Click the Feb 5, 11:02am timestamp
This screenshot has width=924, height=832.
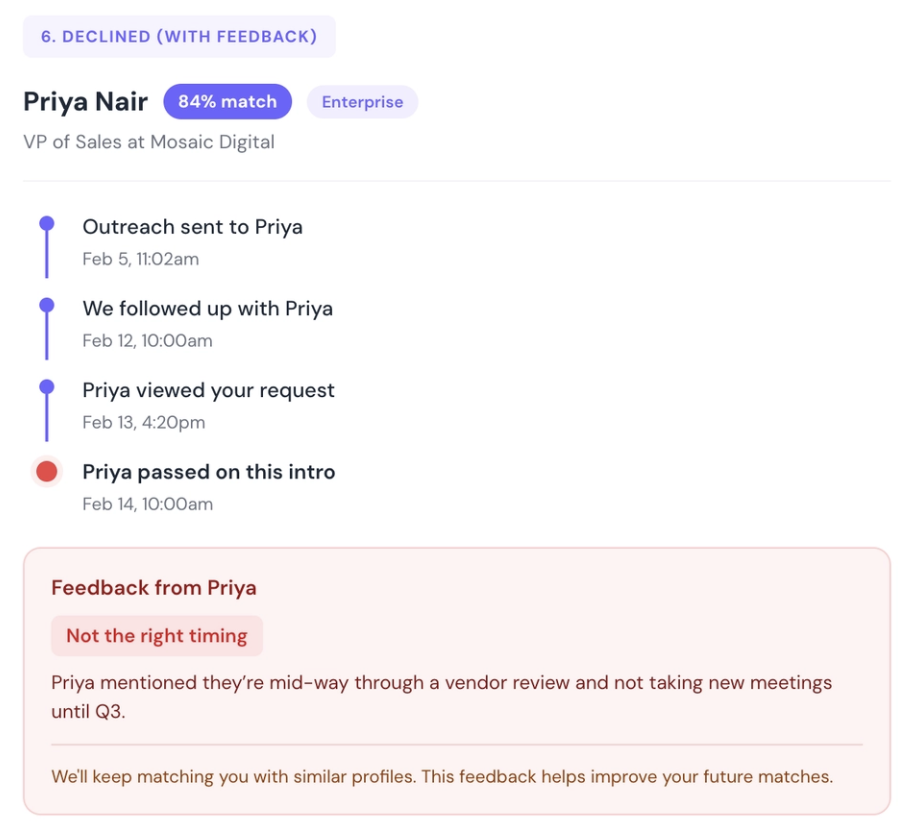pos(140,259)
